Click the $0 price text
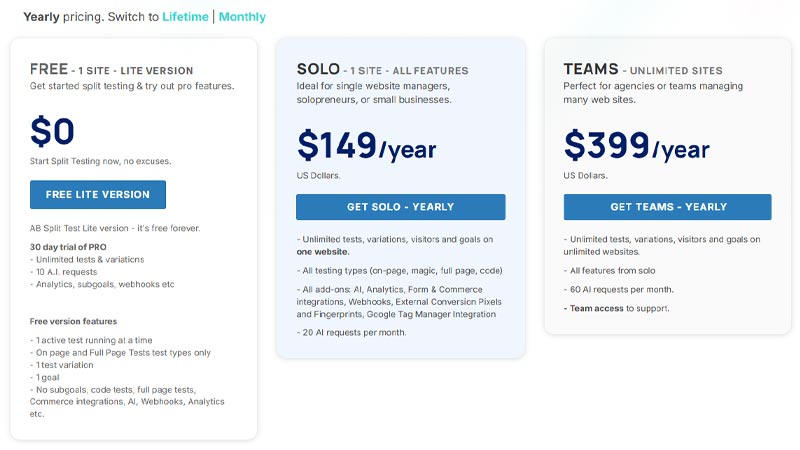This screenshot has height=450, width=800. [x=53, y=132]
